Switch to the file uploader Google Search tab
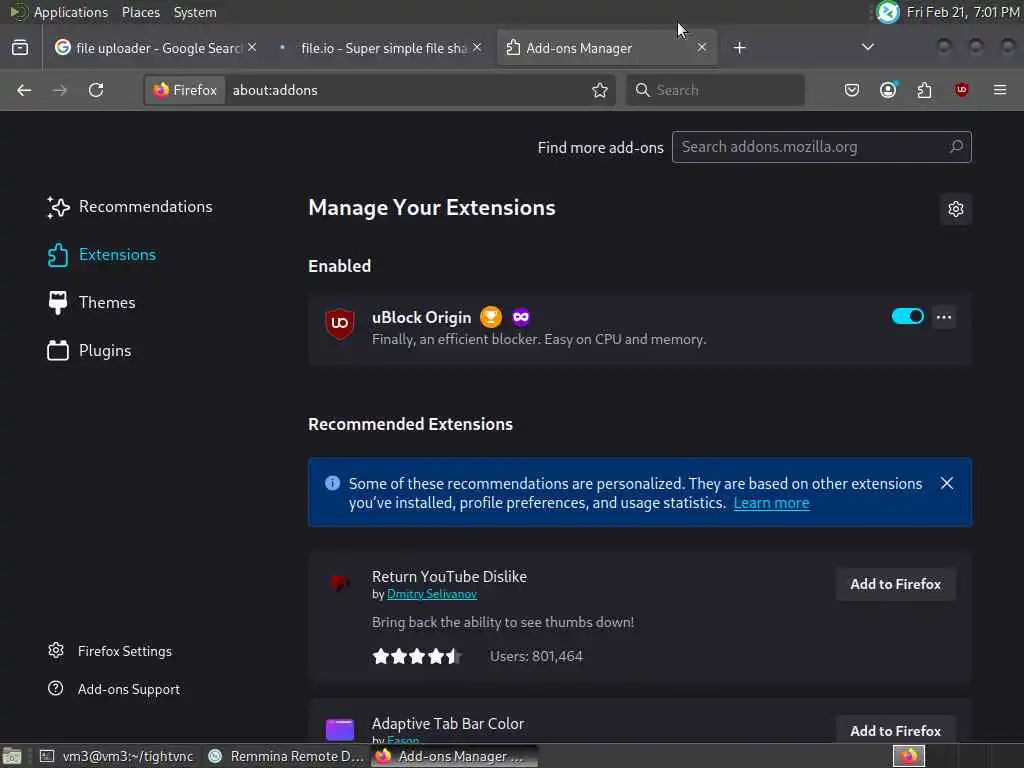Viewport: 1024px width, 768px height. (155, 48)
